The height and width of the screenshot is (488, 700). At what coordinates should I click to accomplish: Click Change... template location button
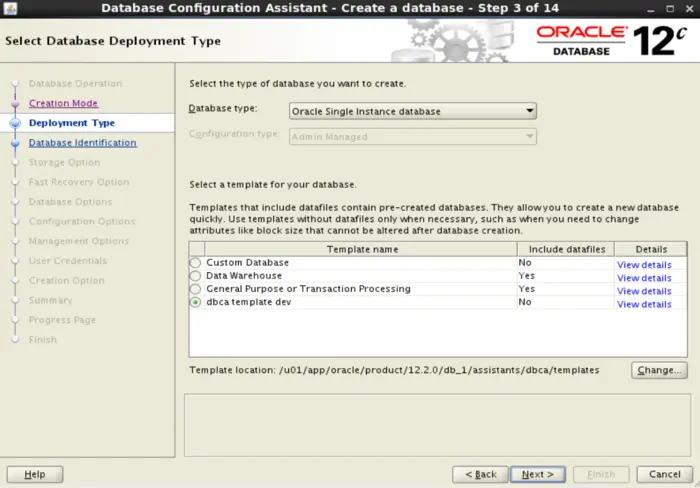(x=659, y=370)
